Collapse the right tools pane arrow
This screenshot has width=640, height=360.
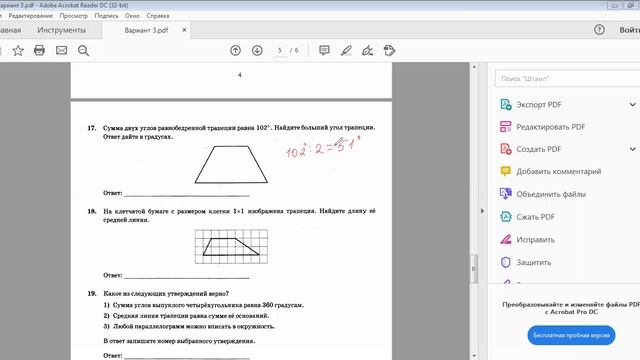(482, 211)
